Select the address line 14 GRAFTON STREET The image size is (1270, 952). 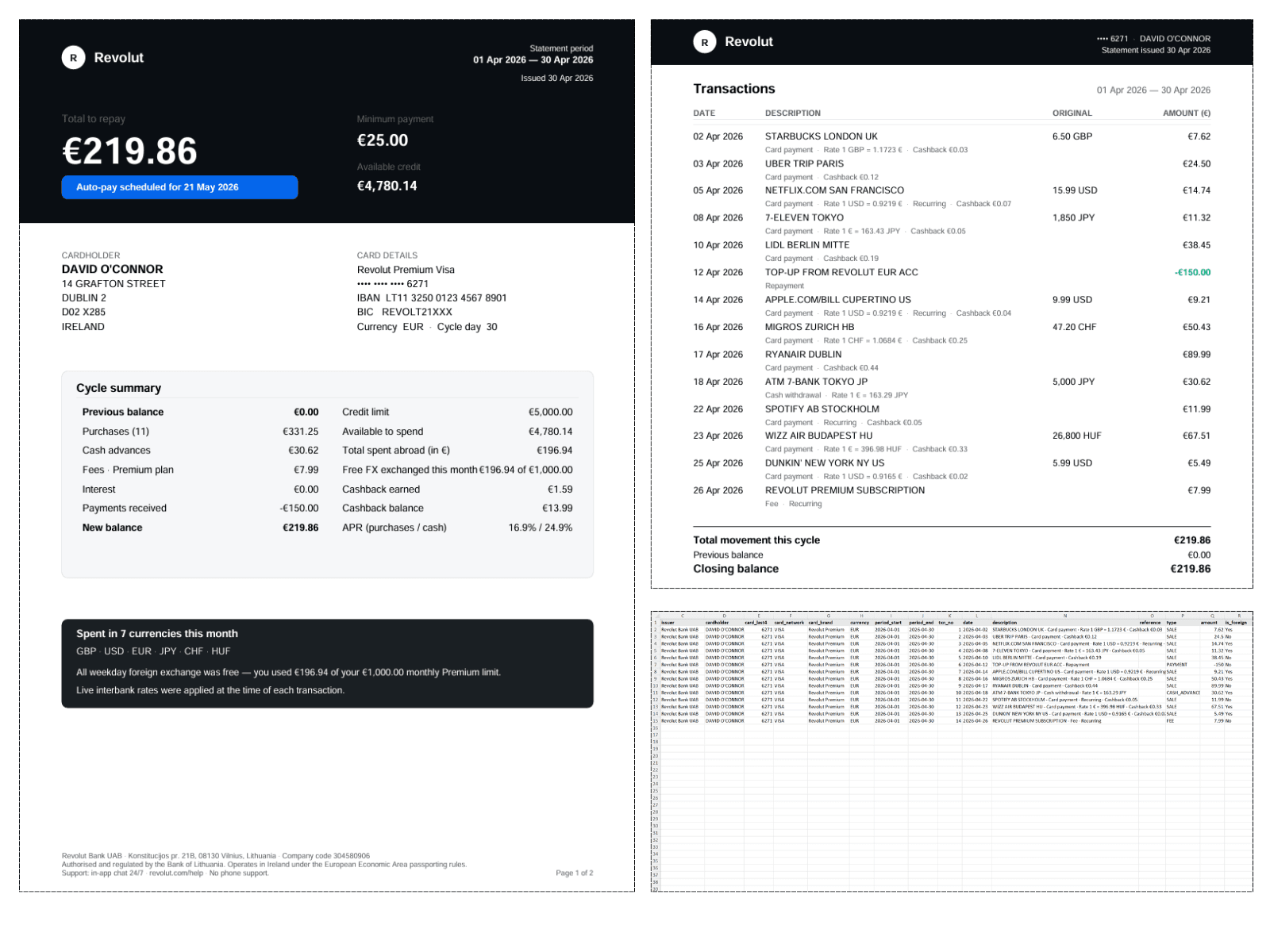coord(114,284)
